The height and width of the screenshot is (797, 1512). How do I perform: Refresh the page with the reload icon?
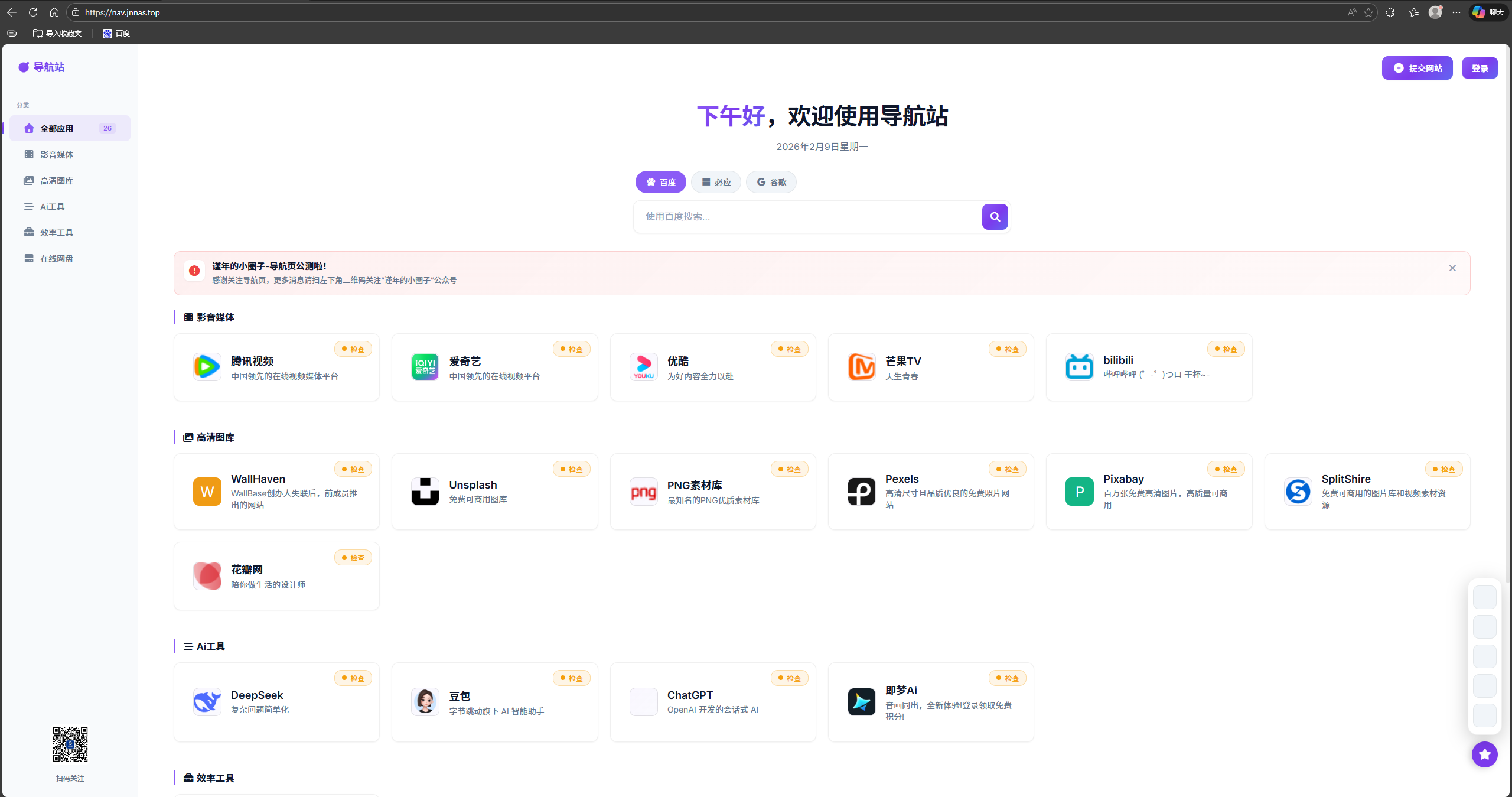[33, 12]
